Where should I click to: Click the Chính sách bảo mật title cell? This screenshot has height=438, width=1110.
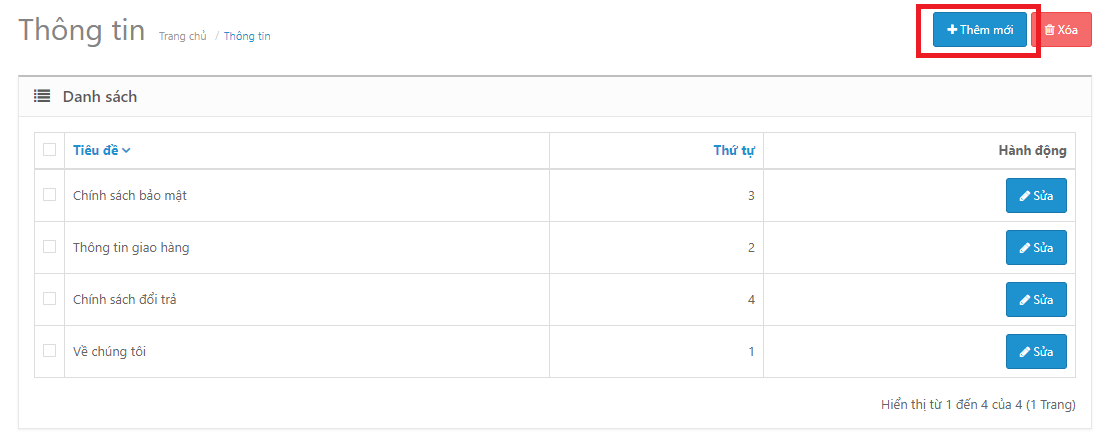pyautogui.click(x=307, y=196)
